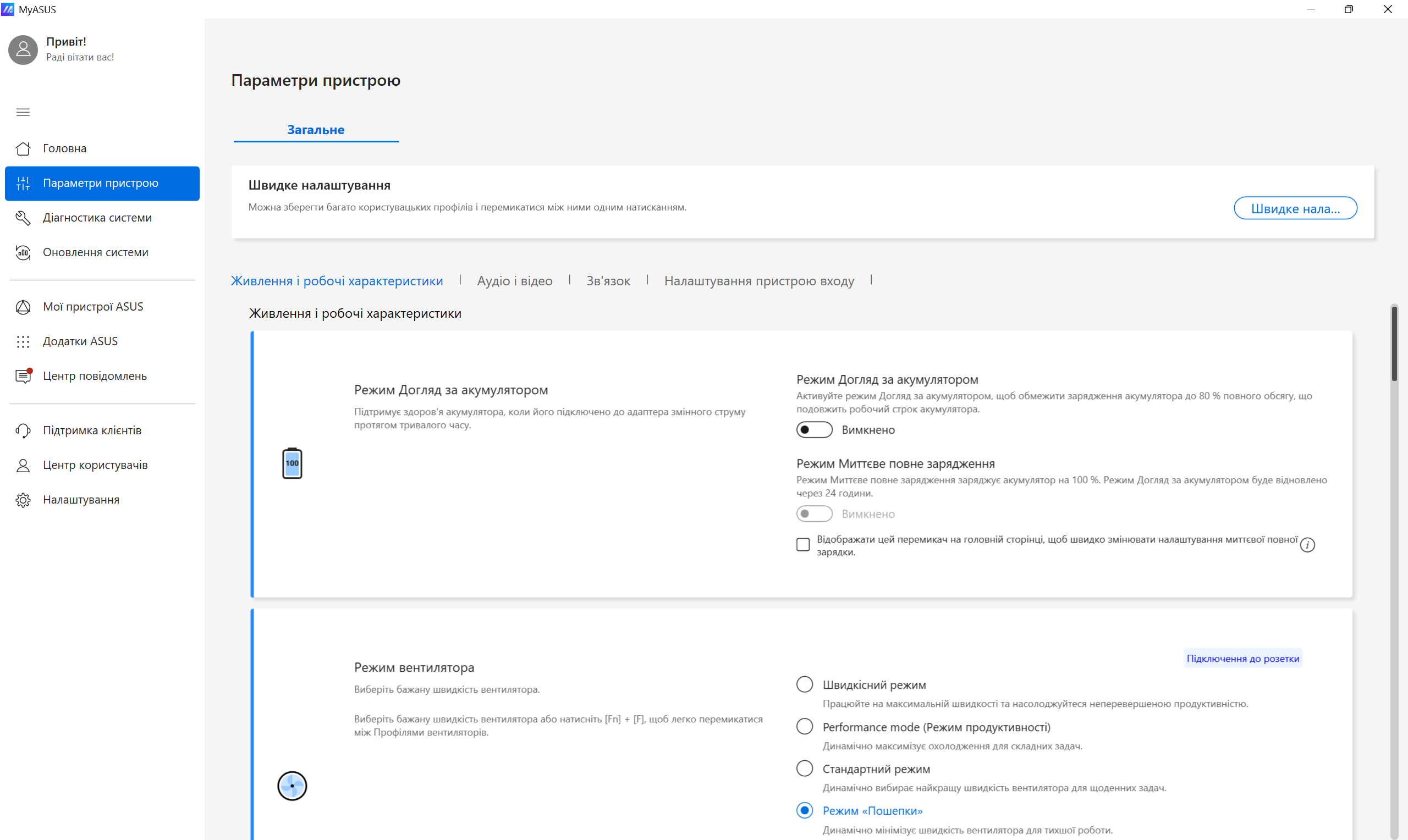Screen dimensions: 1408x840
Task: Open Оновлення системи update icon
Action: tap(23, 252)
